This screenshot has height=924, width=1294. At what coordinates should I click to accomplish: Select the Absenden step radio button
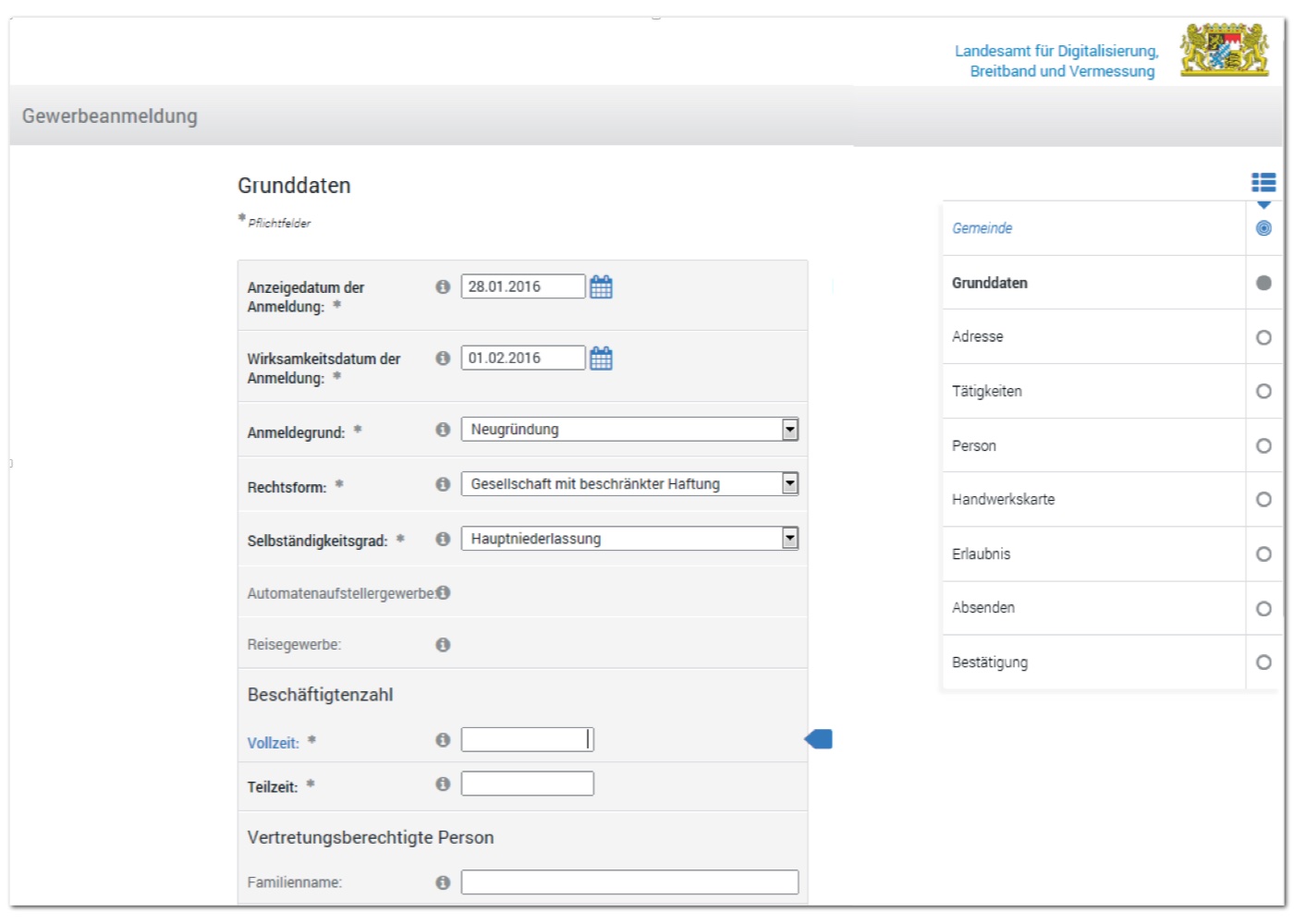click(x=1263, y=609)
